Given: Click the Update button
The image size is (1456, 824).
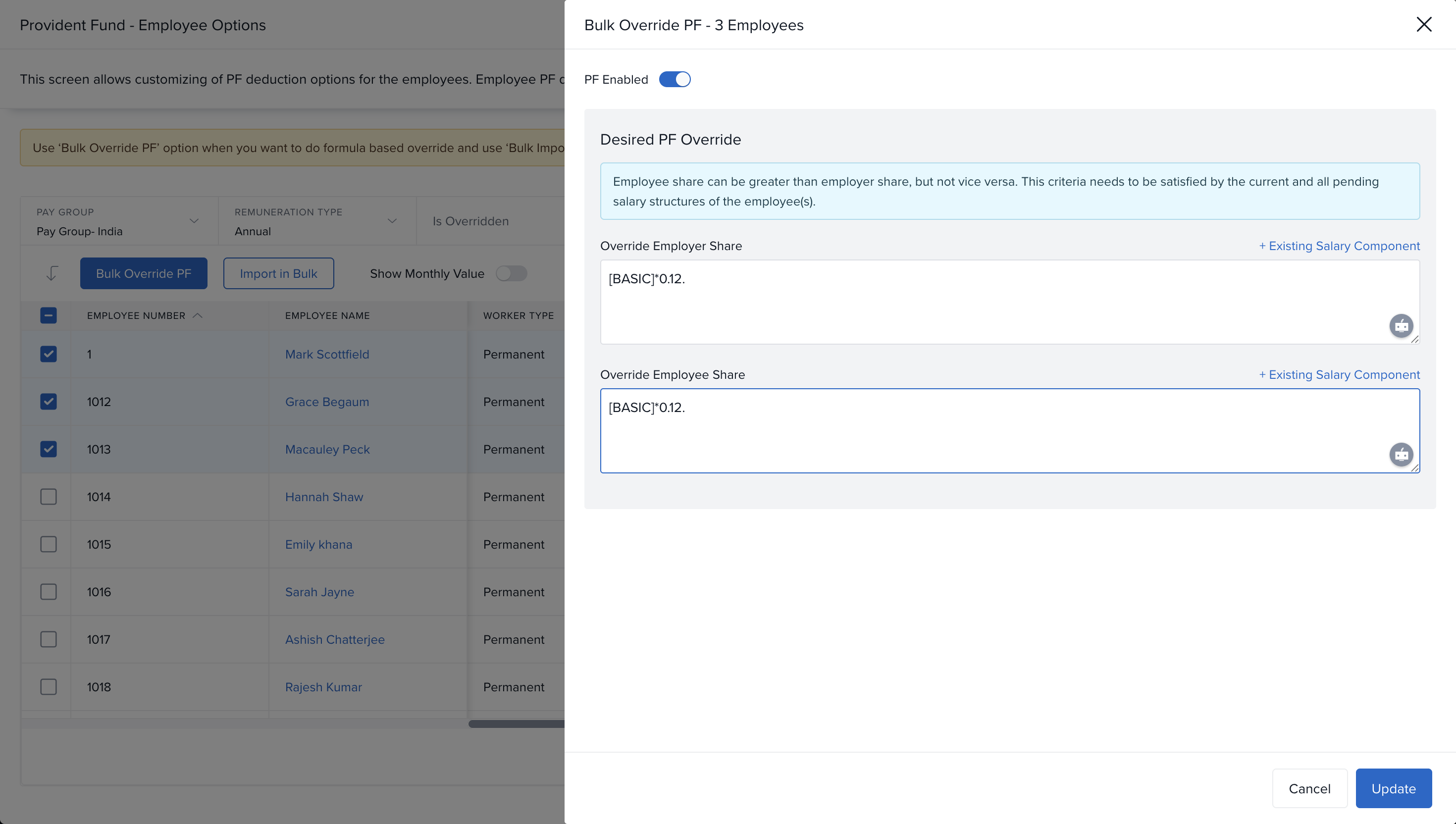Looking at the screenshot, I should pyautogui.click(x=1393, y=788).
